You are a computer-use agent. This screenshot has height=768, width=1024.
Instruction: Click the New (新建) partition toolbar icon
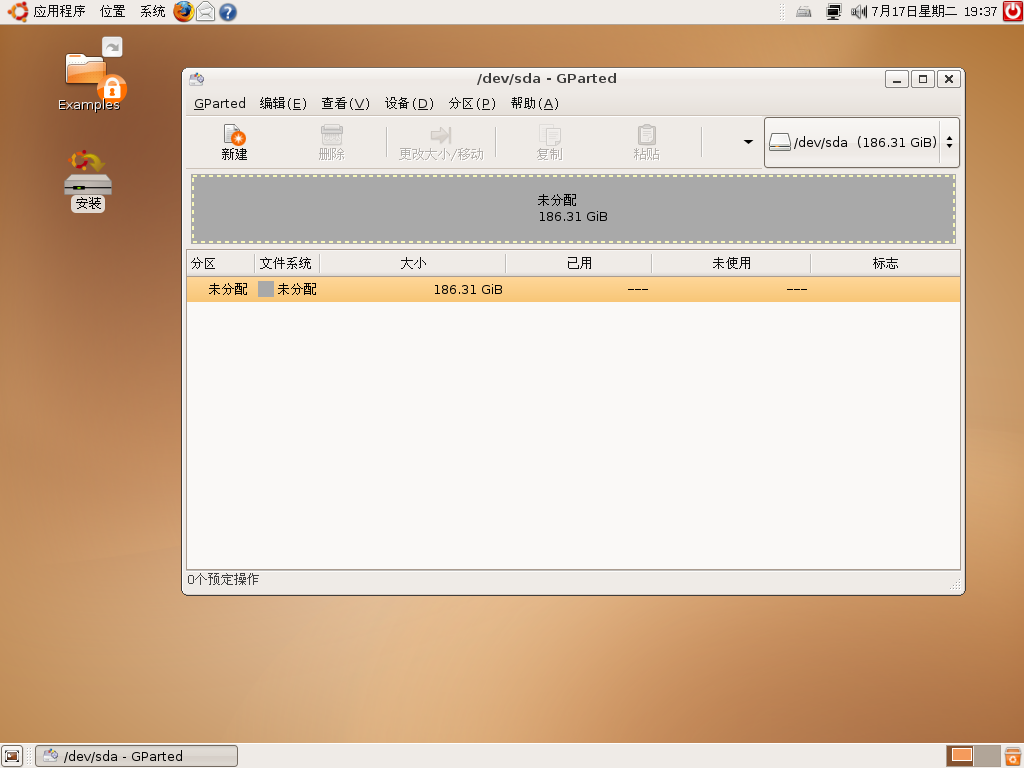click(x=234, y=142)
